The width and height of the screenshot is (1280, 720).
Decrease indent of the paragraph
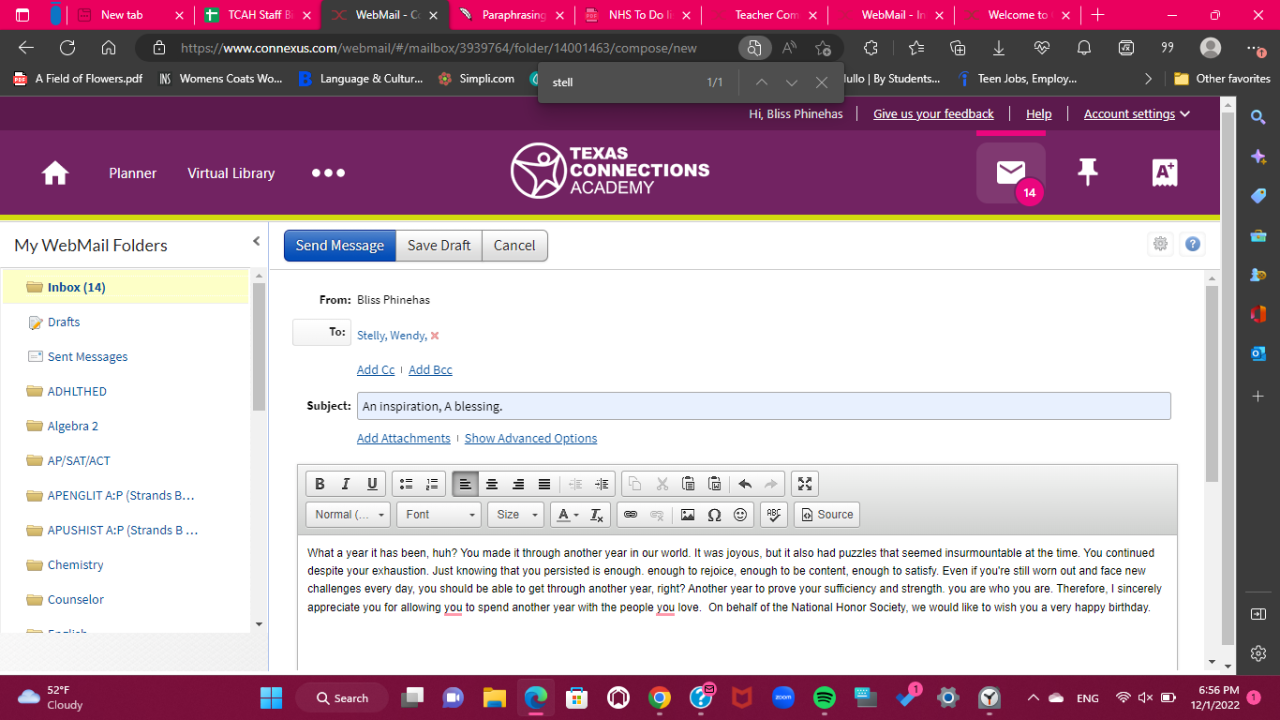[576, 484]
